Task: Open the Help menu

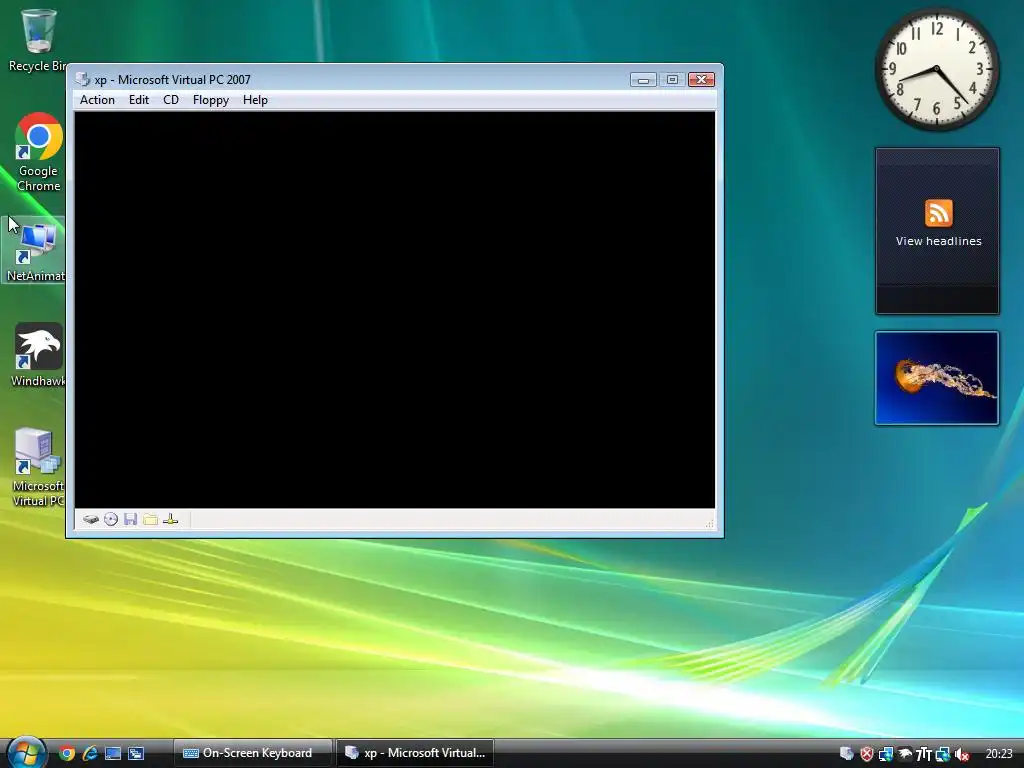Action: [255, 100]
